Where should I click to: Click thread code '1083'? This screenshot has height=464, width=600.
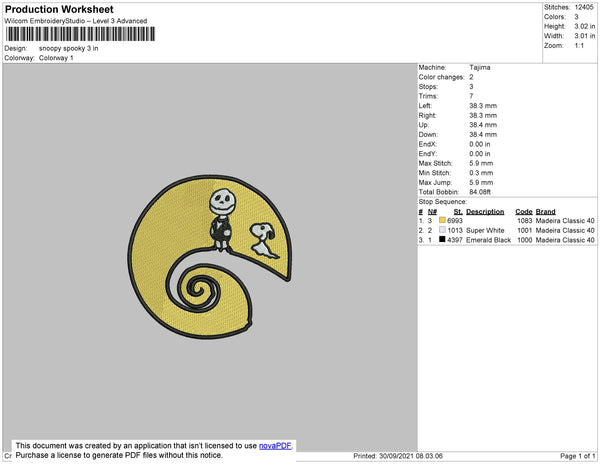coord(525,221)
